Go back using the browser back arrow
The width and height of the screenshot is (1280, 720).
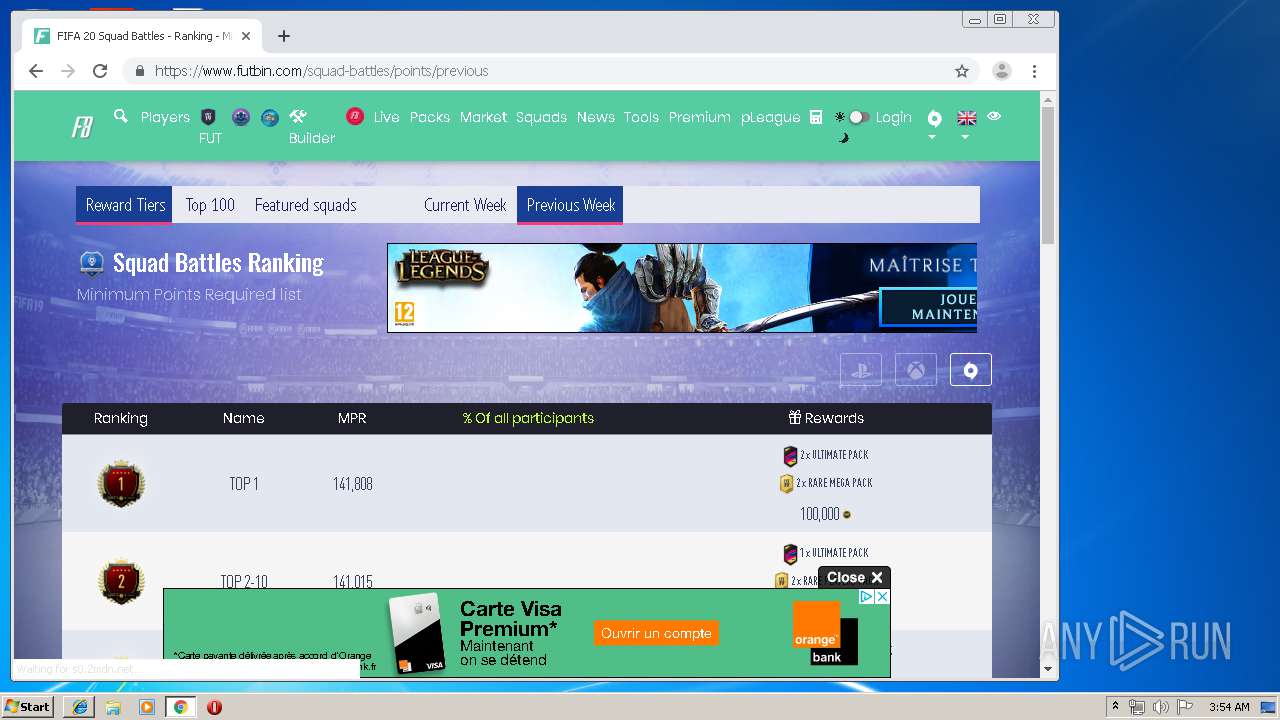(x=36, y=71)
